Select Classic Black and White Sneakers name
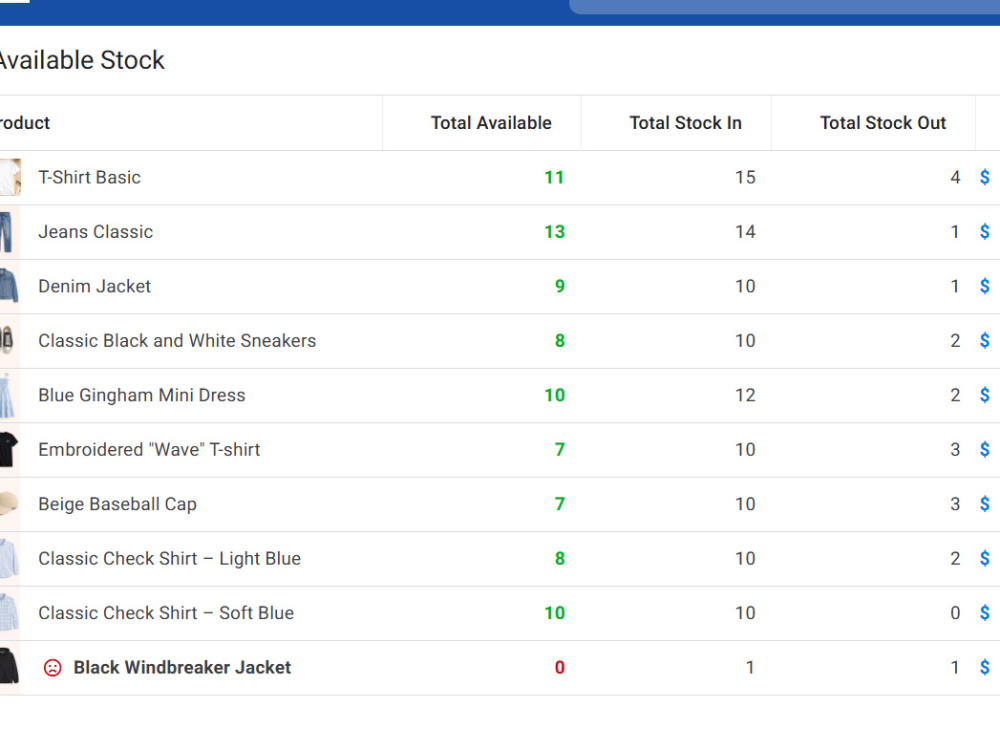This screenshot has width=1000, height=750. click(x=177, y=341)
